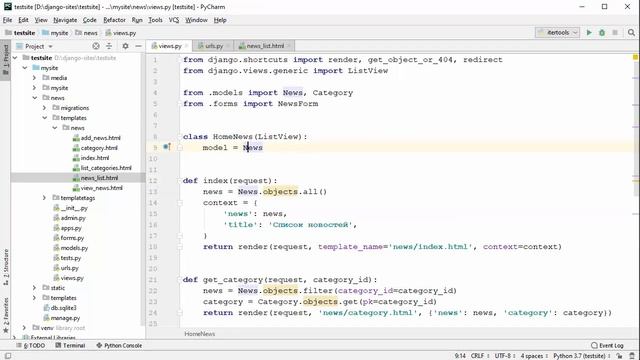Screen dimensions: 640x360
Task: Open the run configuration itertools dropdown
Action: coord(557,33)
